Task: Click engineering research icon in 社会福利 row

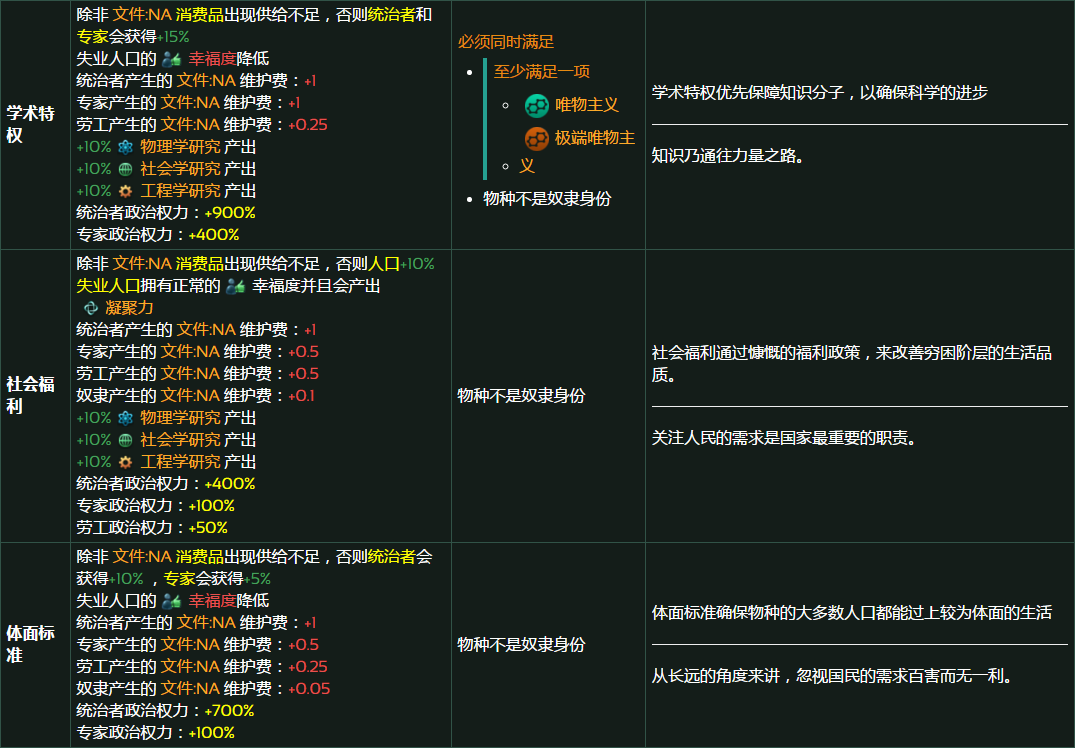Action: point(125,462)
